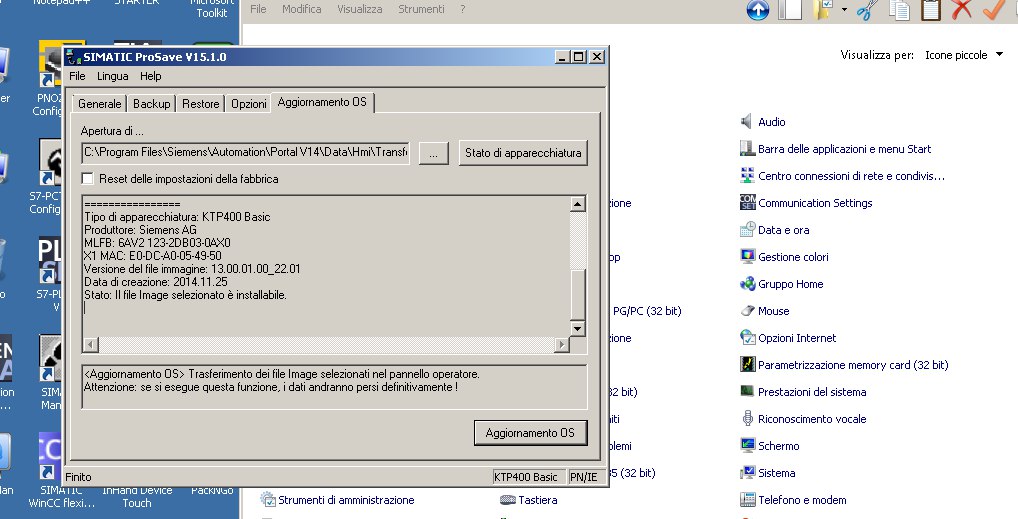Viewport: 1018px width, 519px height.
Task: Open the folder options toolbar icon
Action: click(x=823, y=9)
